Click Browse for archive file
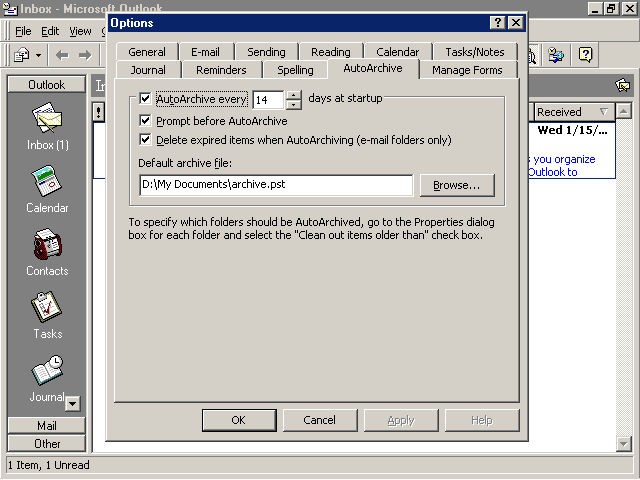This screenshot has height=480, width=640. point(457,185)
